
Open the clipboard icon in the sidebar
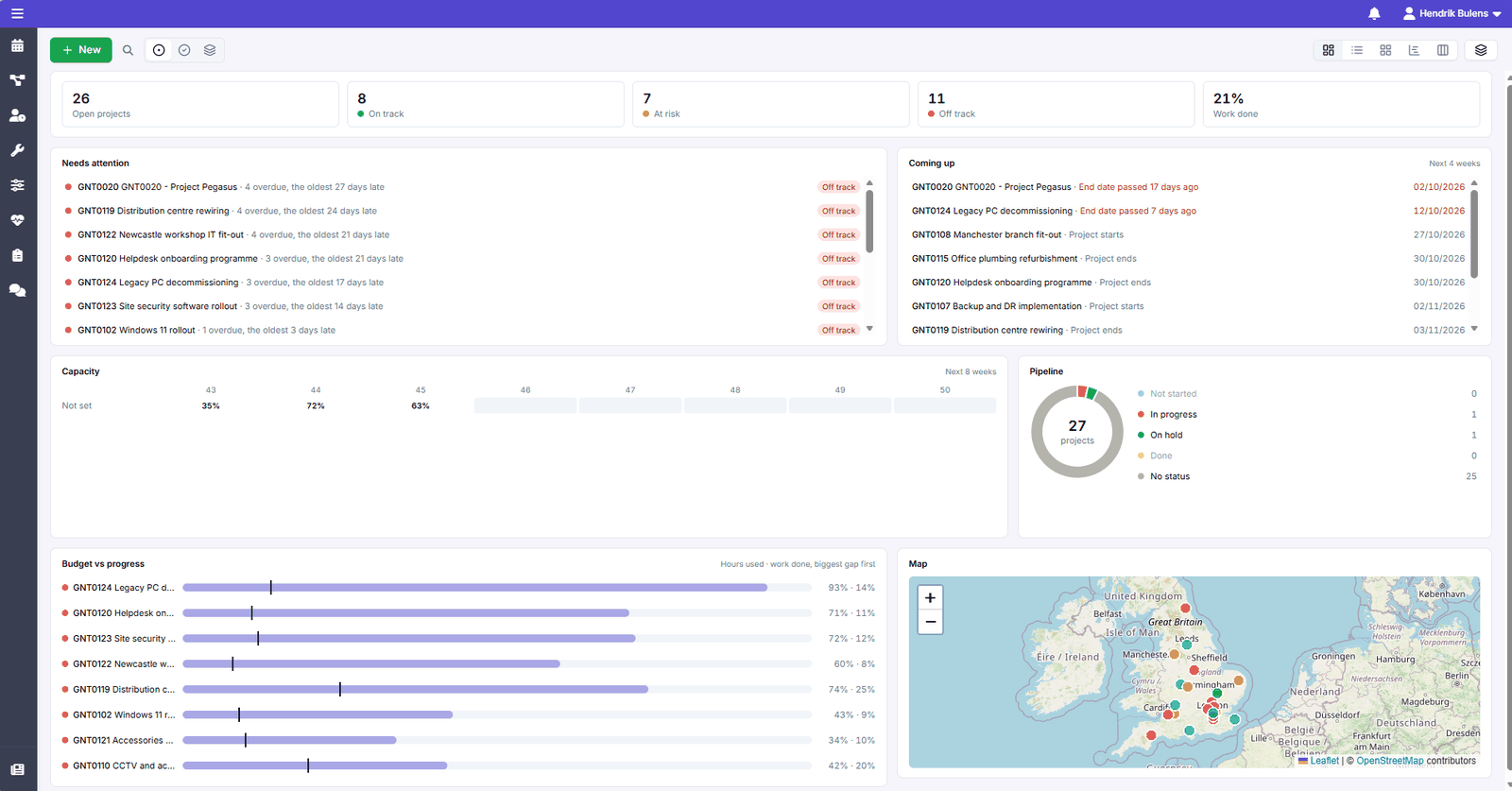[x=17, y=255]
